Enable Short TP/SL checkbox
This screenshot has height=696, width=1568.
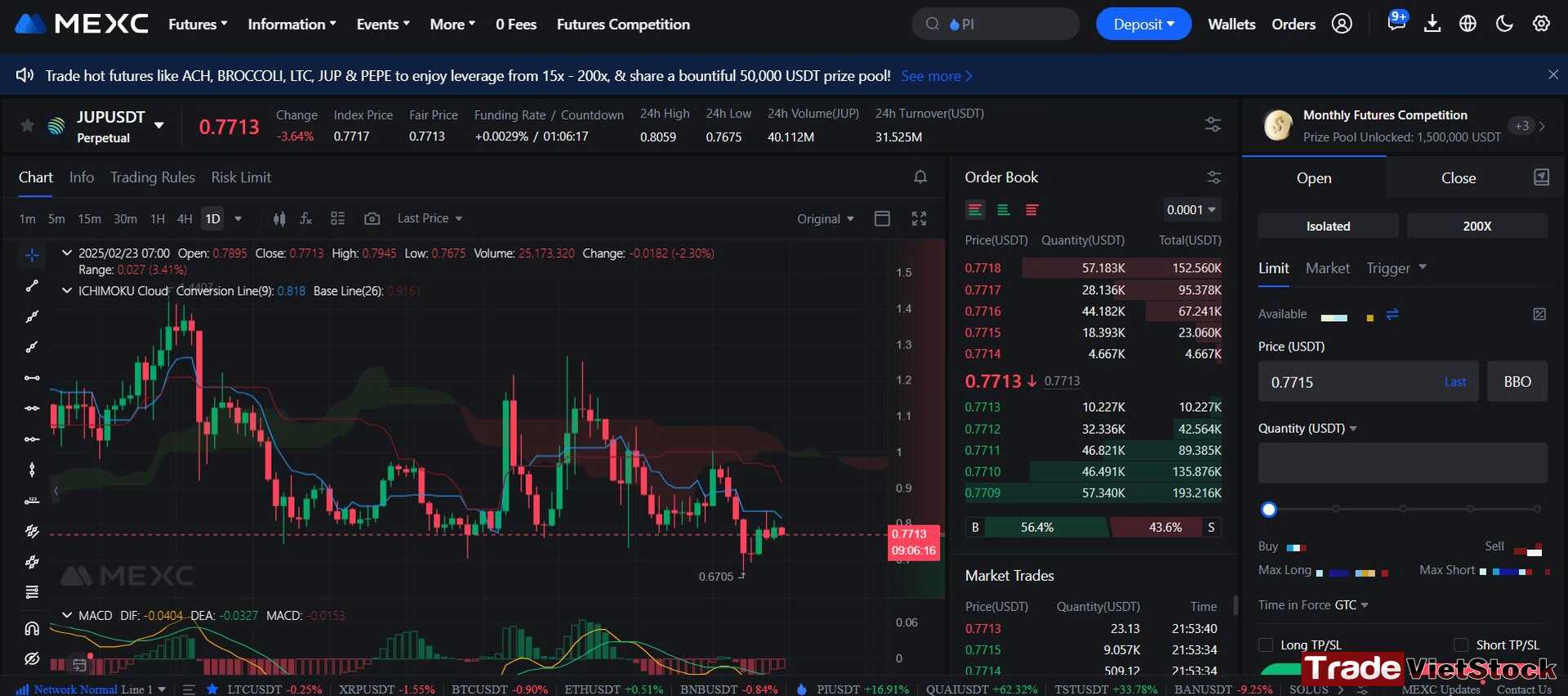tap(1461, 645)
